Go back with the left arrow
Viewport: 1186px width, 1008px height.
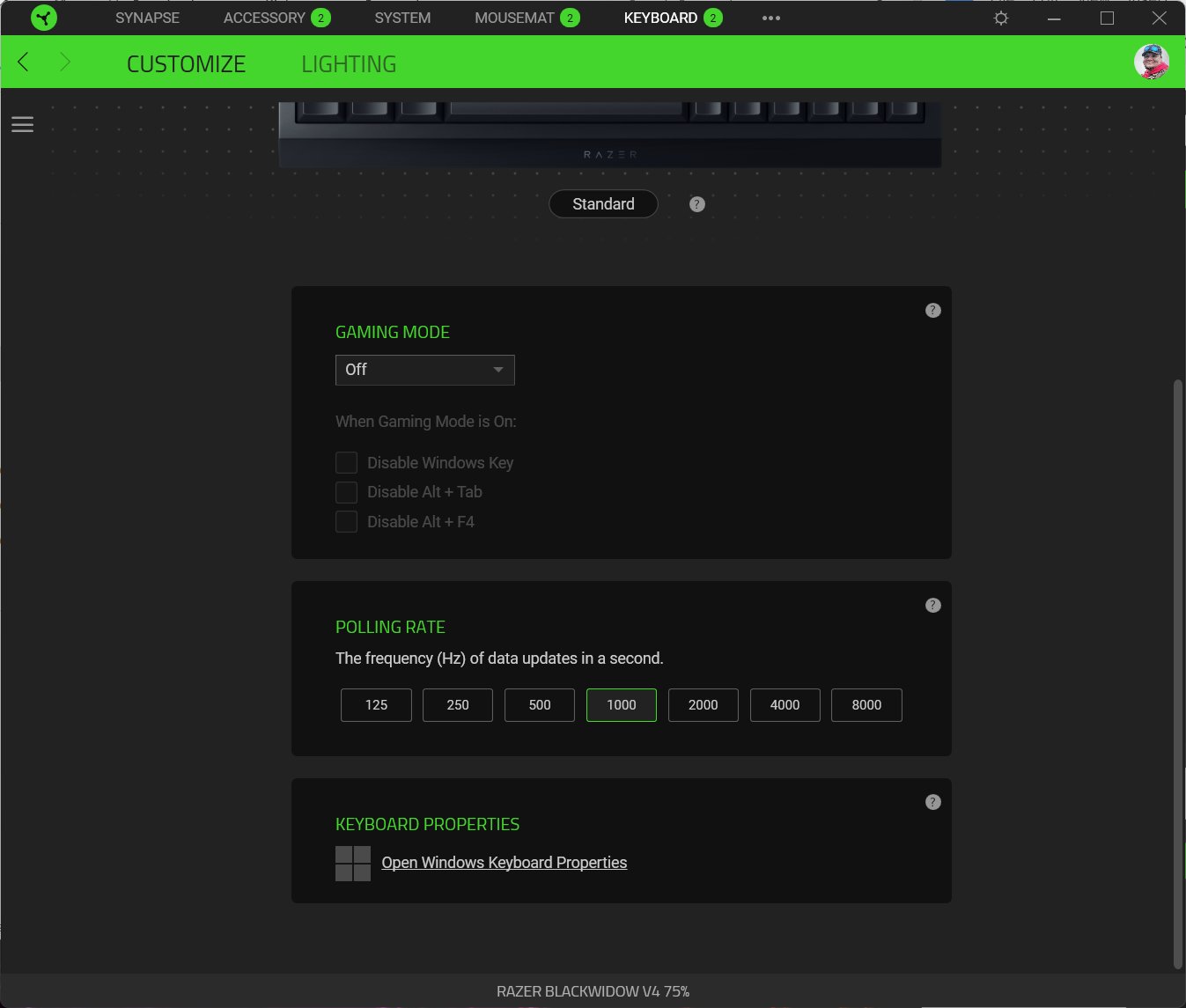(x=24, y=62)
